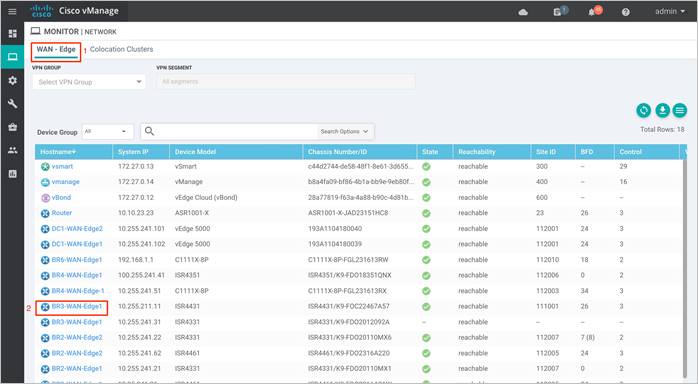
Task: Expand the Search Options dropdown
Action: point(344,132)
